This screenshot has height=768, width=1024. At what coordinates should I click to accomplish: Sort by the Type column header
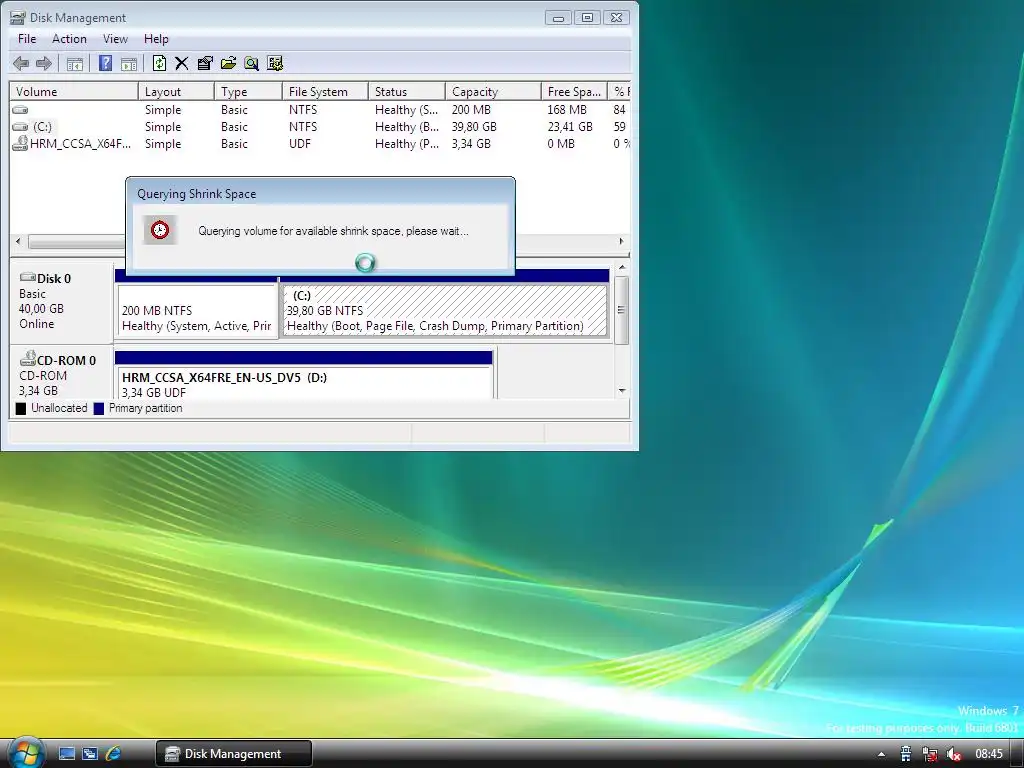click(248, 91)
